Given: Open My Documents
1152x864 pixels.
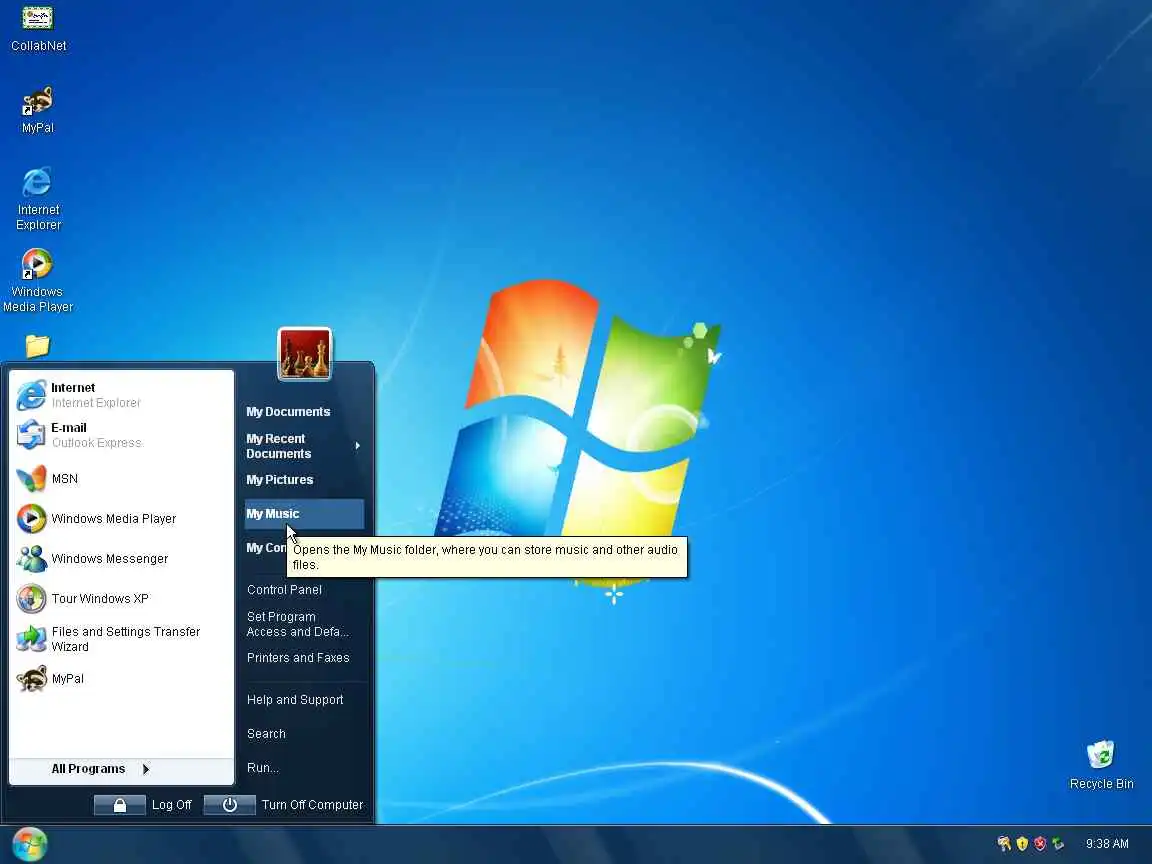Looking at the screenshot, I should click(288, 412).
